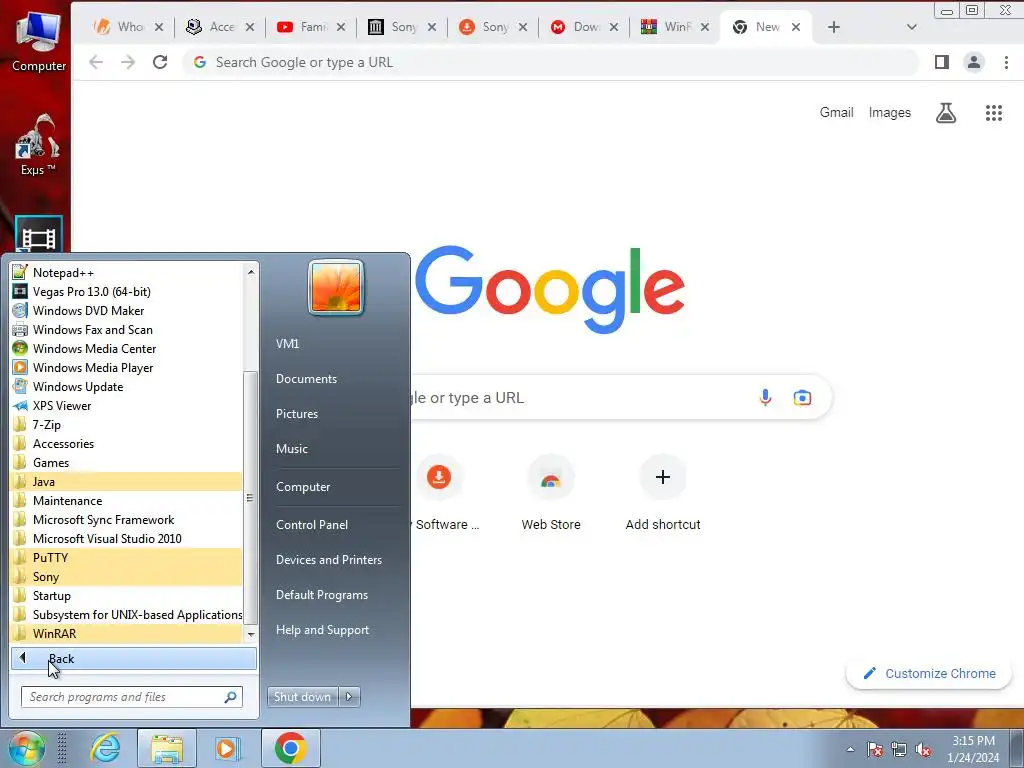Click Chrome's back navigation arrow
This screenshot has width=1024, height=768.
click(96, 62)
